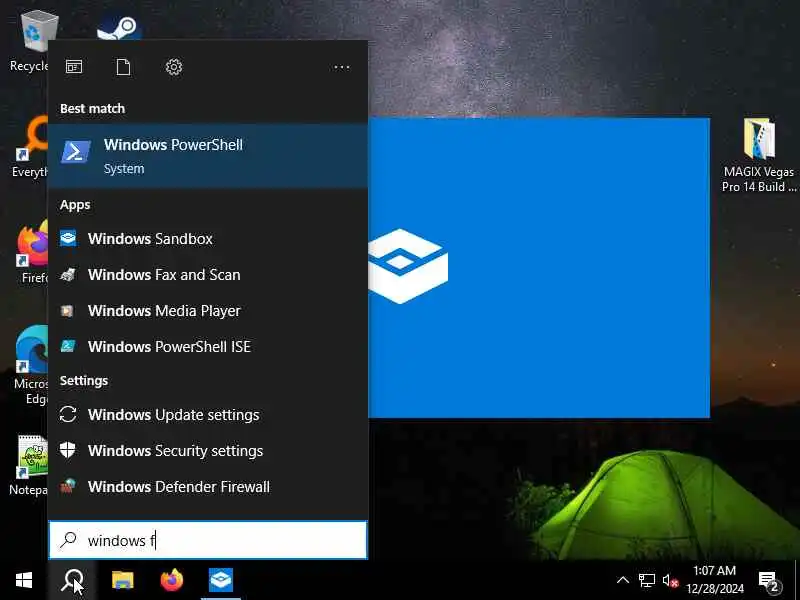Open Windows PowerShell best match result
Viewport: 800px width, 600px height.
208,156
